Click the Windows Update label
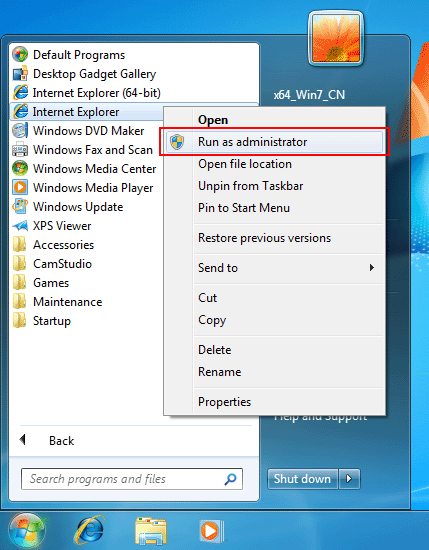429x550 pixels. point(78,207)
